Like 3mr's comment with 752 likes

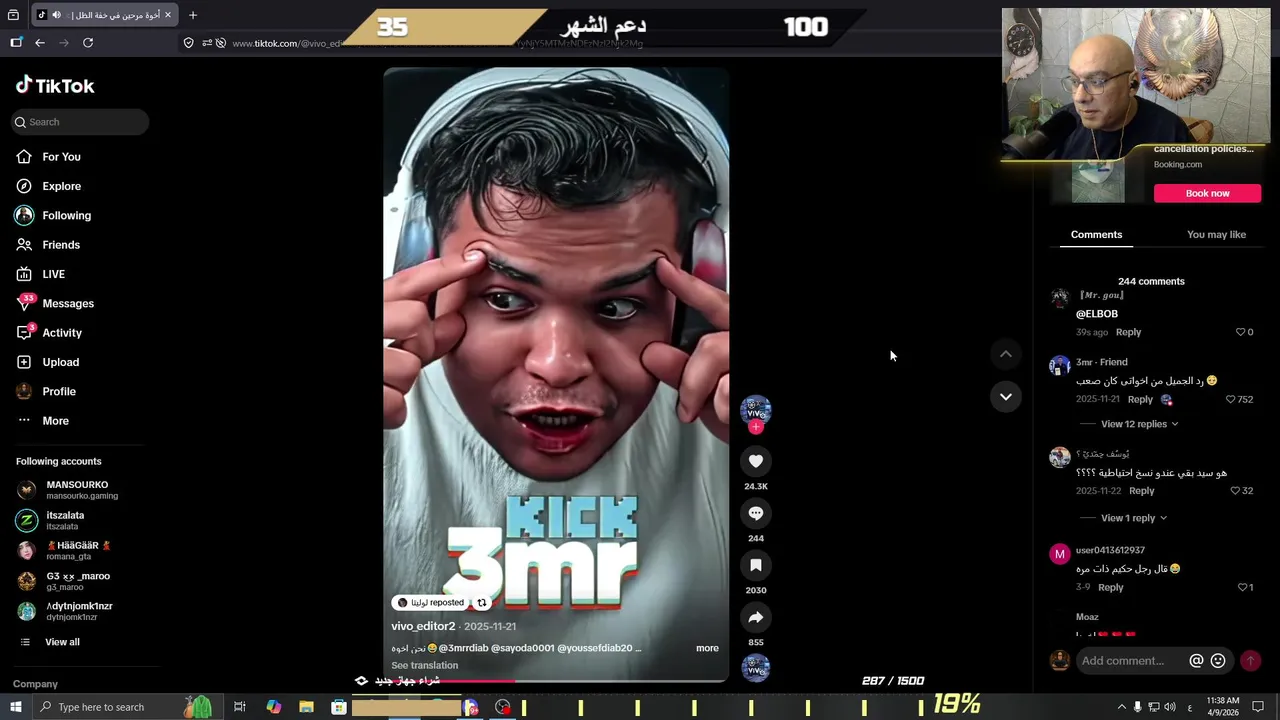point(1231,399)
